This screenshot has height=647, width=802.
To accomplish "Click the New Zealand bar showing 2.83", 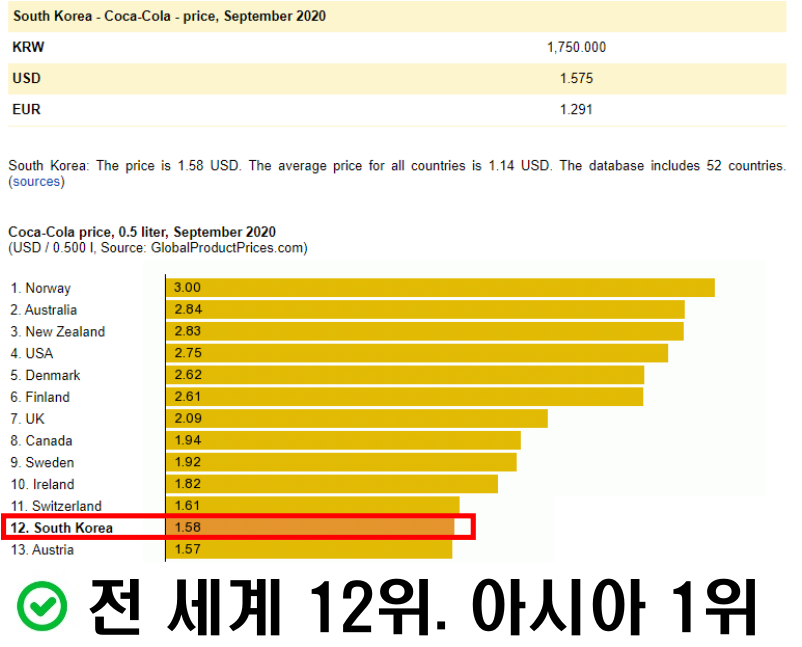I will coord(425,331).
